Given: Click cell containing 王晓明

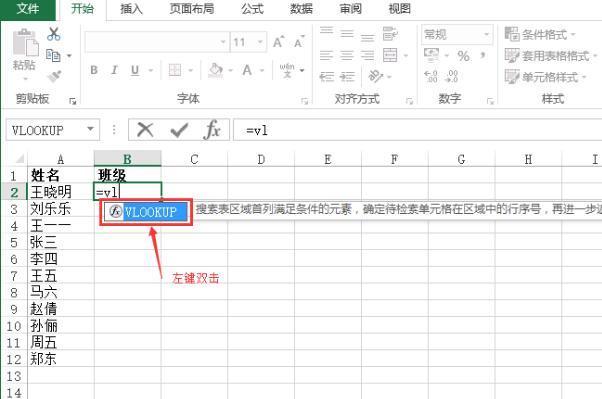Looking at the screenshot, I should [61, 192].
